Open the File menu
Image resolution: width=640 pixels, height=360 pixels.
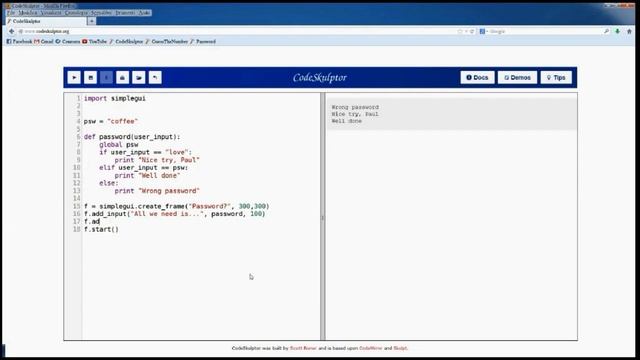[11, 13]
